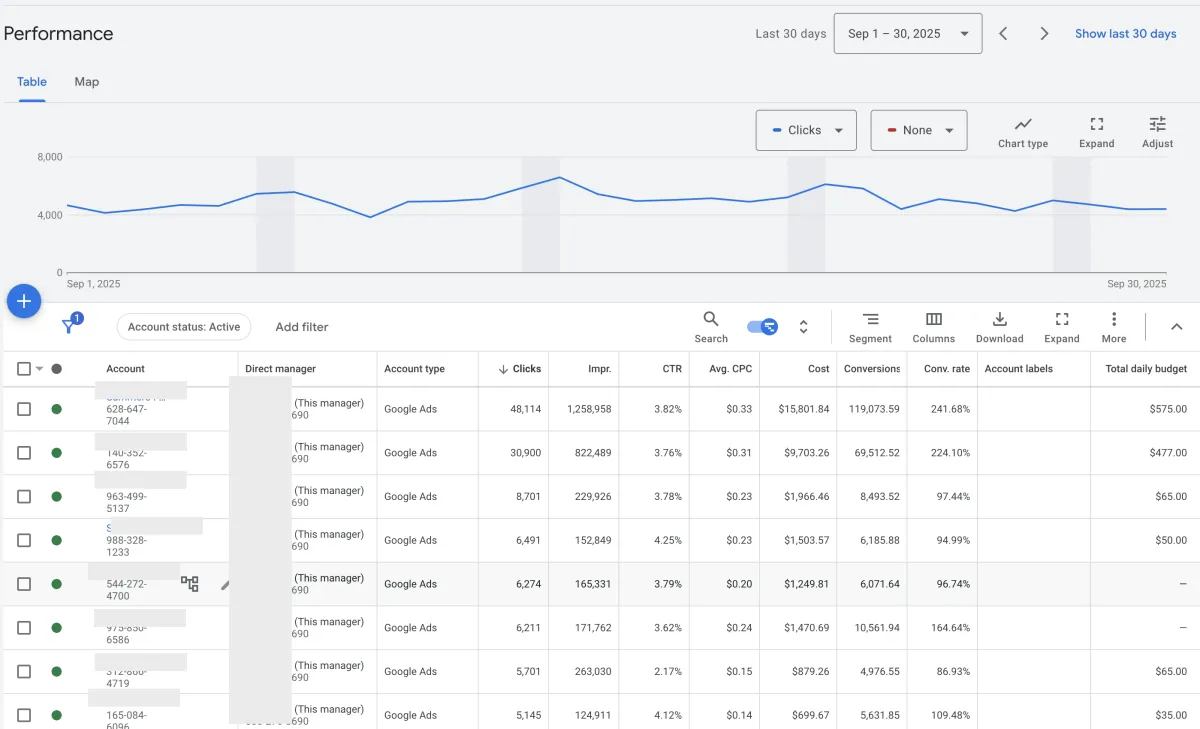This screenshot has height=729, width=1200.
Task: Click the table Search icon
Action: pos(711,326)
